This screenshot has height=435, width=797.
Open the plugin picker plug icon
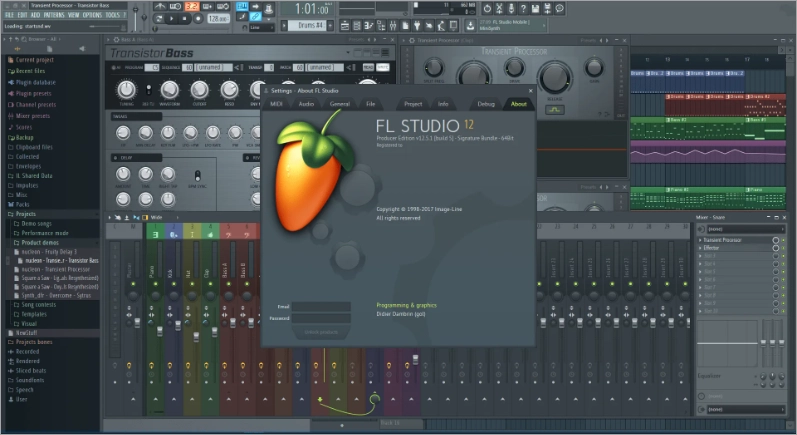[417, 25]
